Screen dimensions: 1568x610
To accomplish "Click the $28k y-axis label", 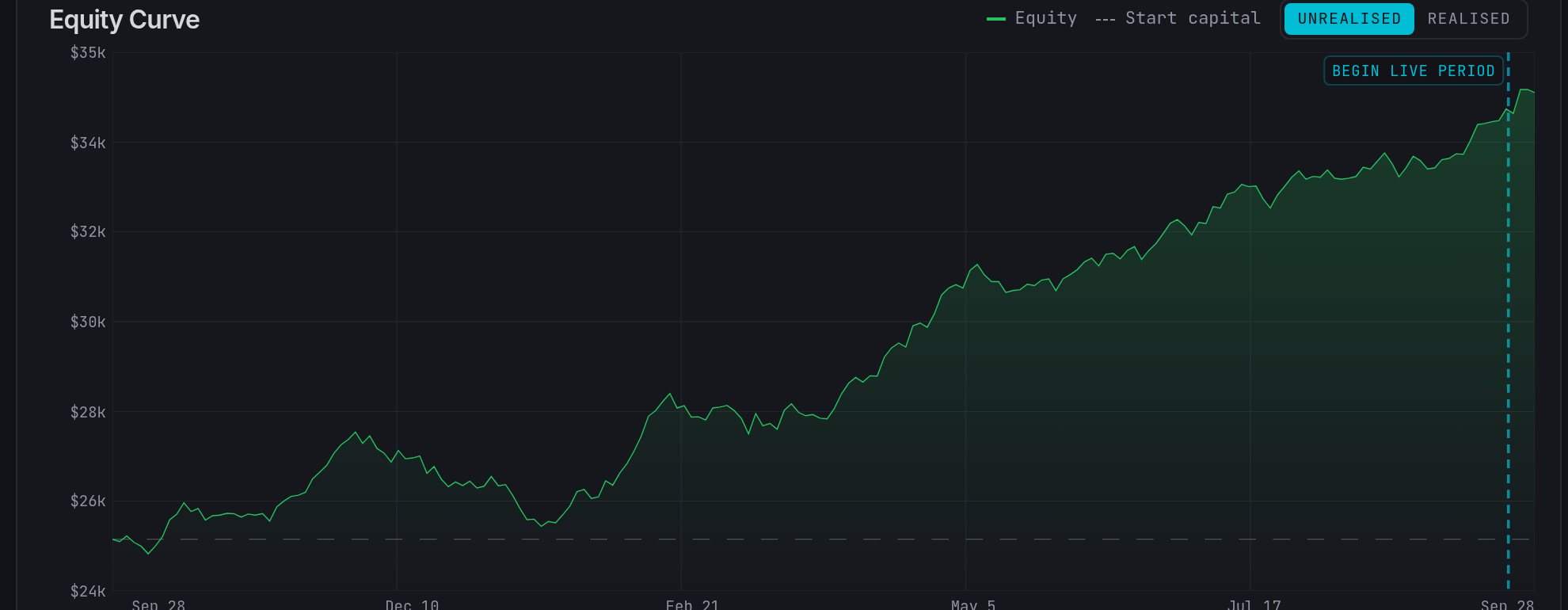I will tap(88, 412).
